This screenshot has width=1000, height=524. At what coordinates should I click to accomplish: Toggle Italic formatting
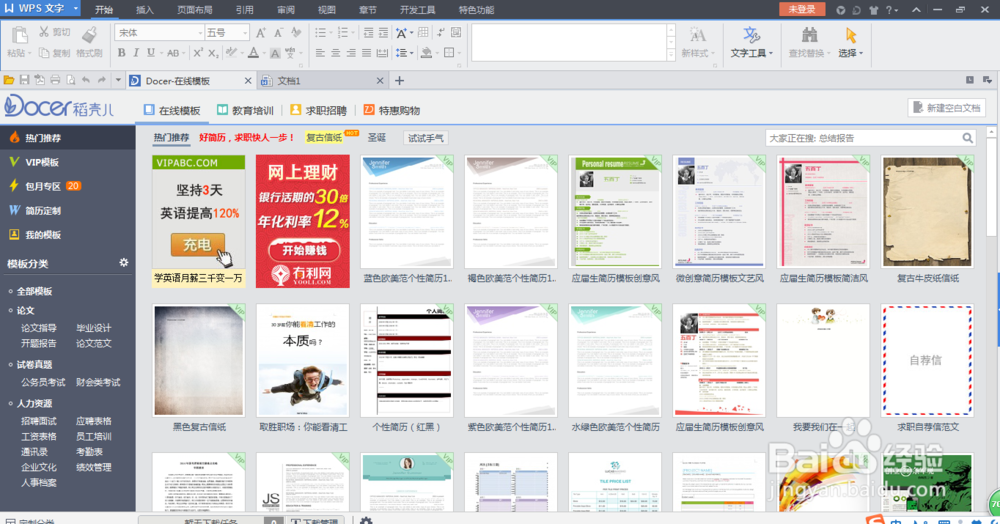click(x=136, y=53)
